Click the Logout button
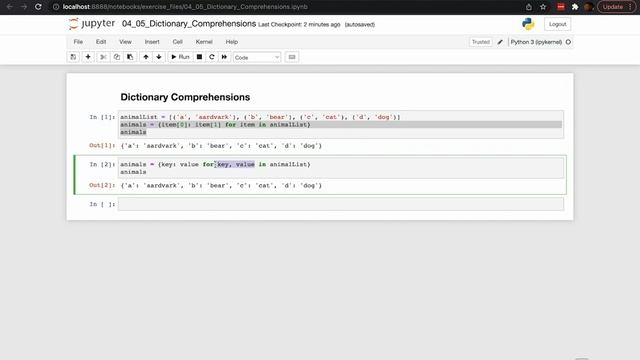The height and width of the screenshot is (360, 640). point(558,24)
